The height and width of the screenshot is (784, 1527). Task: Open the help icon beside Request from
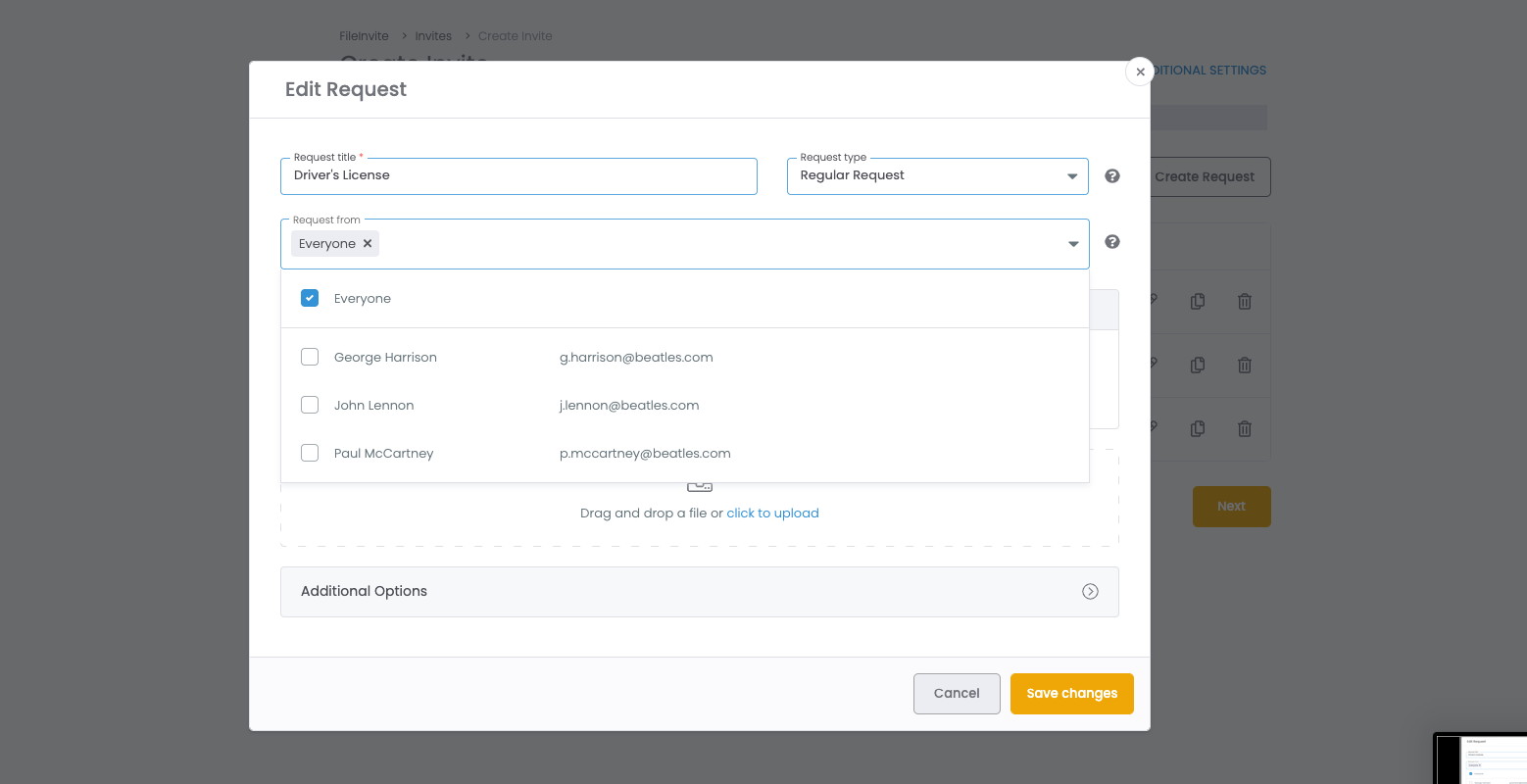pos(1111,241)
